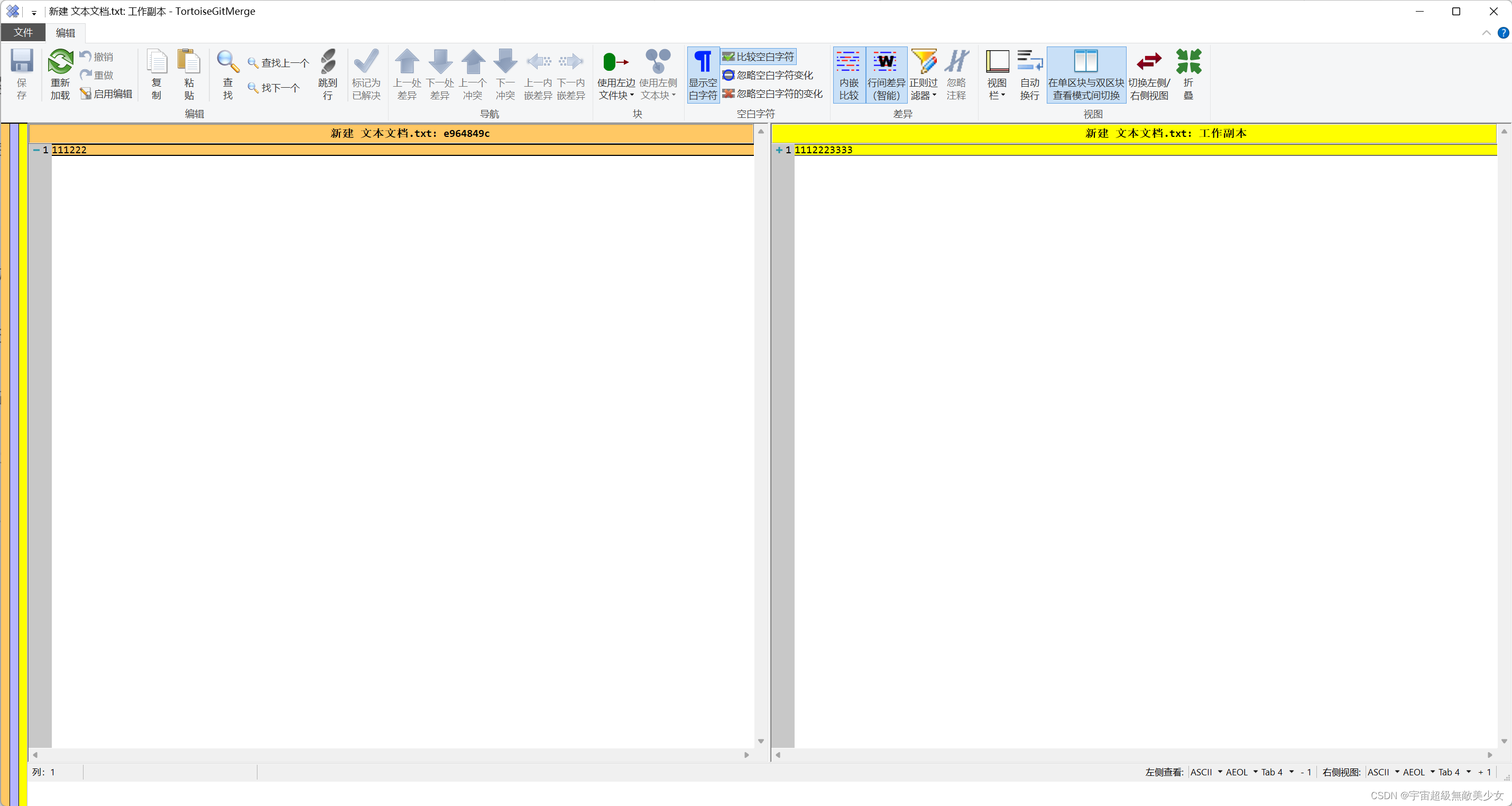The height and width of the screenshot is (806, 1512).
Task: Go to next inline difference 下一内嵌差异
Action: pyautogui.click(x=571, y=75)
